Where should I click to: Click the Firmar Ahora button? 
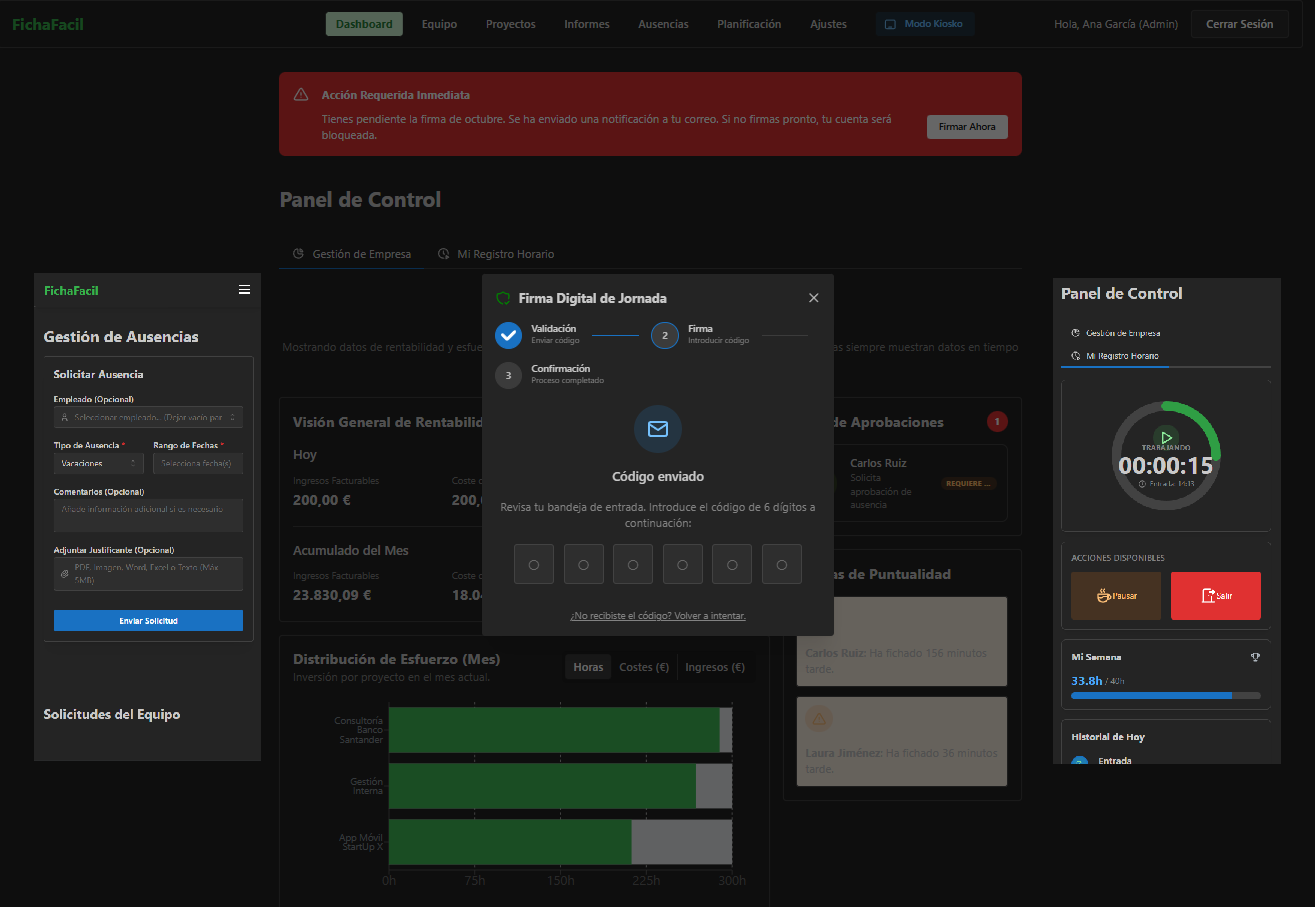click(967, 127)
